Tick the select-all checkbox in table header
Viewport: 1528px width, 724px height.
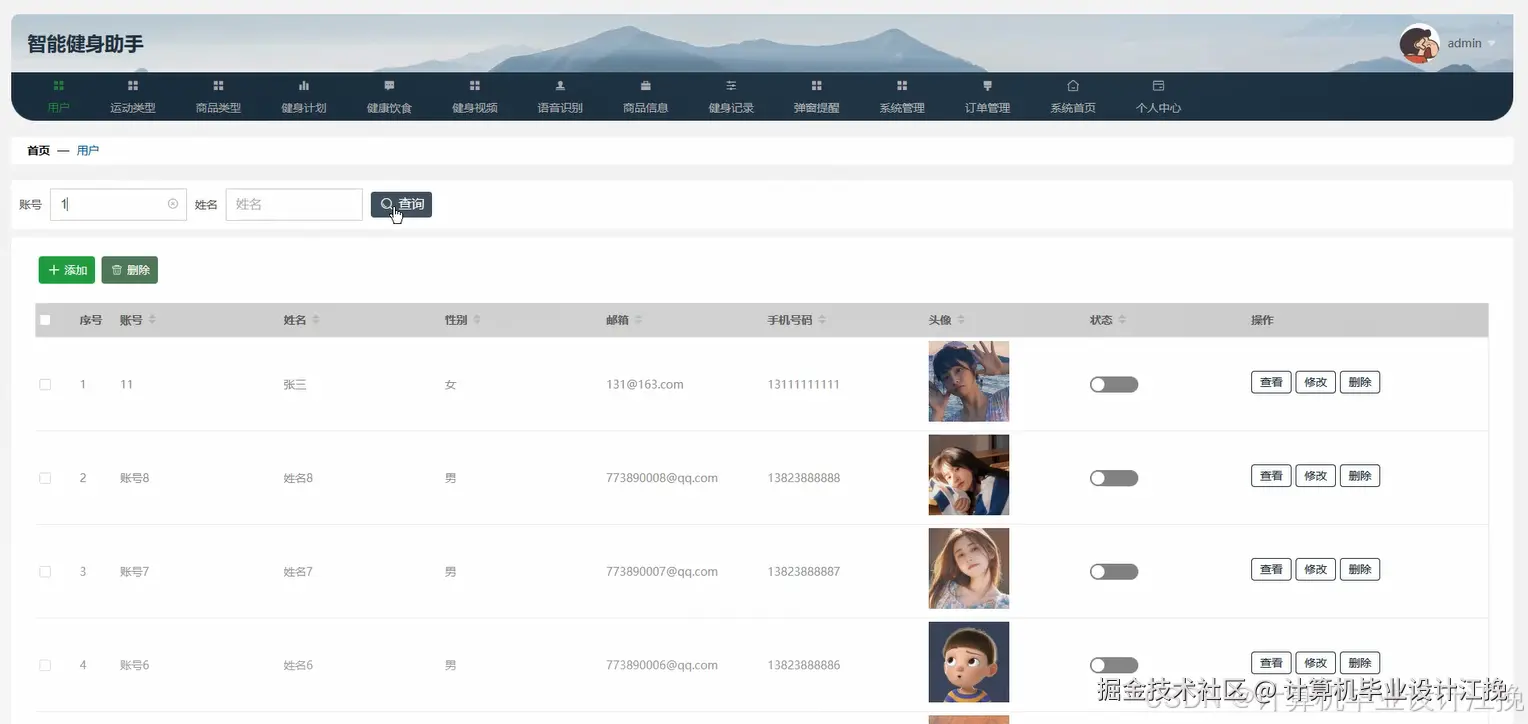(x=45, y=320)
